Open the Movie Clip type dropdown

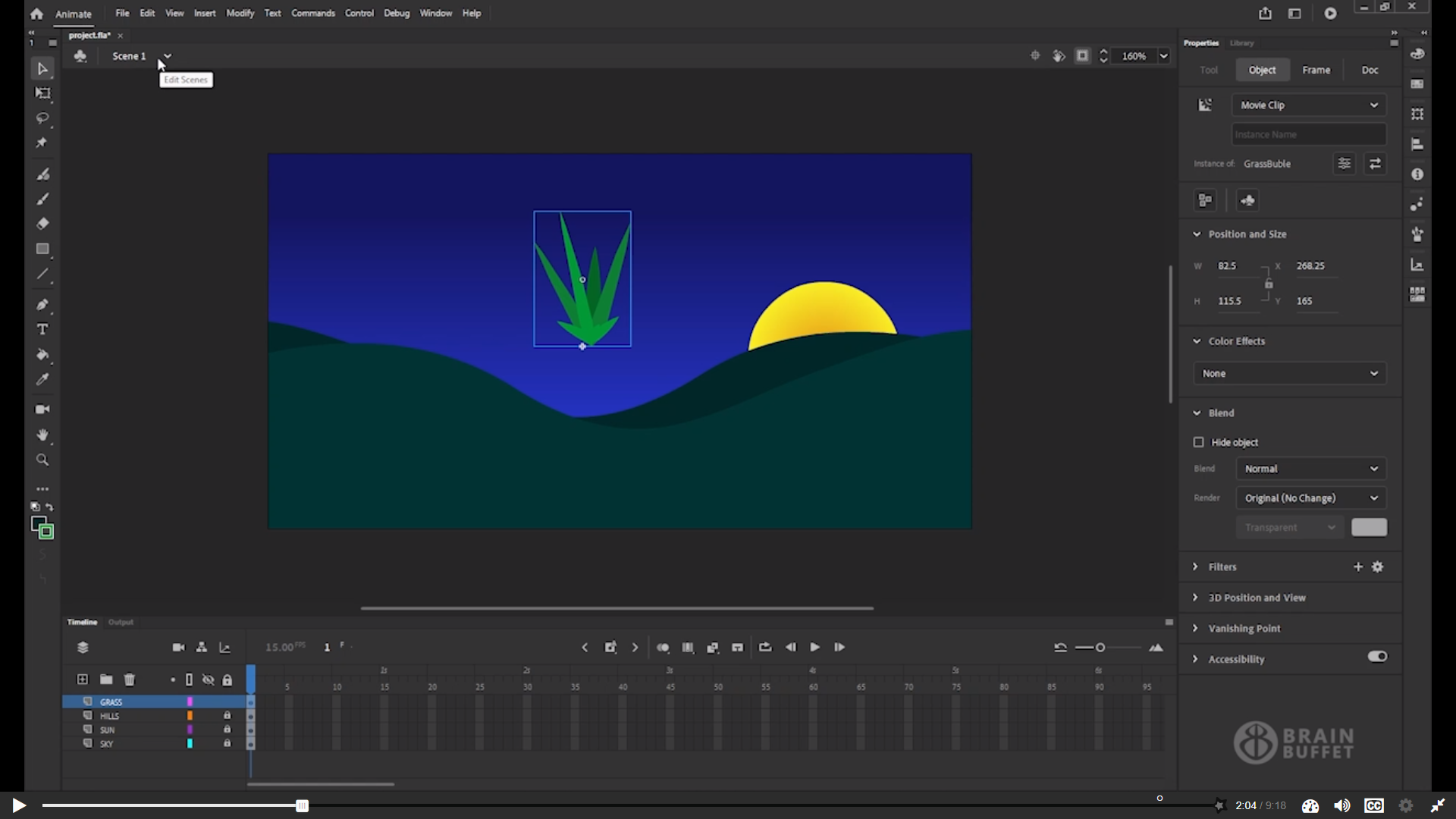[x=1308, y=105]
